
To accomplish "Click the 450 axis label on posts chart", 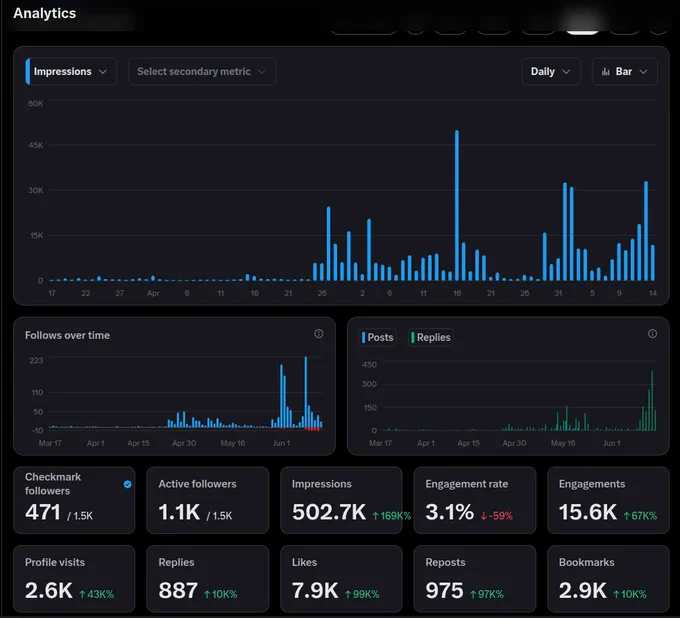I will [x=369, y=364].
